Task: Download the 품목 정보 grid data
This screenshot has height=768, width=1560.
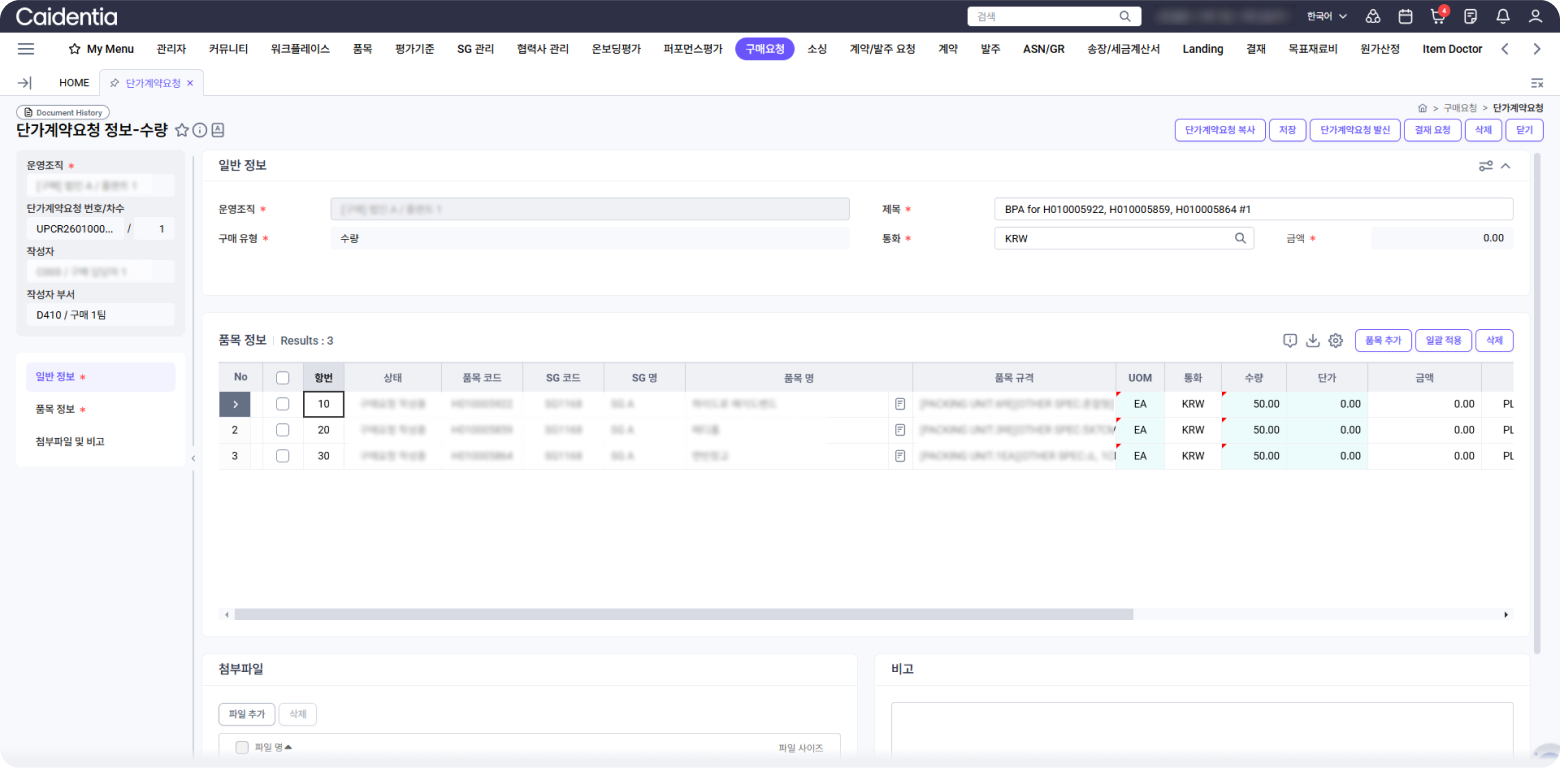Action: (1313, 341)
